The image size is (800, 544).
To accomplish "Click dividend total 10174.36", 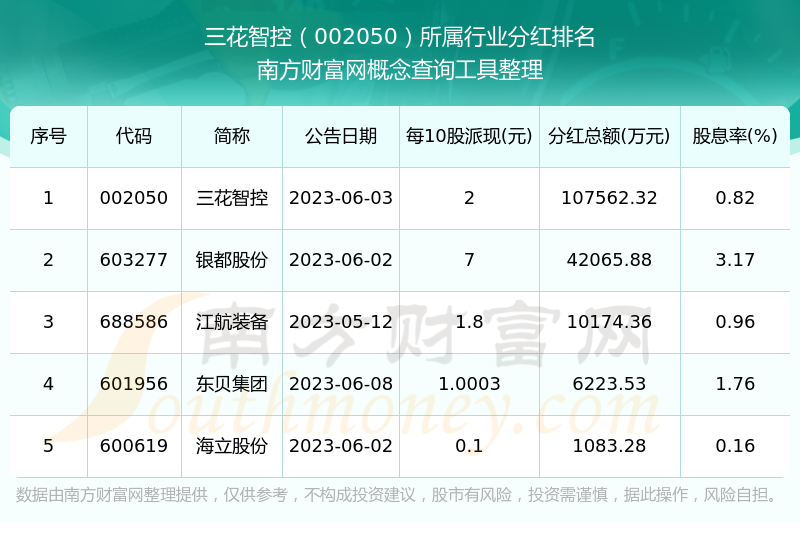I will tap(609, 322).
